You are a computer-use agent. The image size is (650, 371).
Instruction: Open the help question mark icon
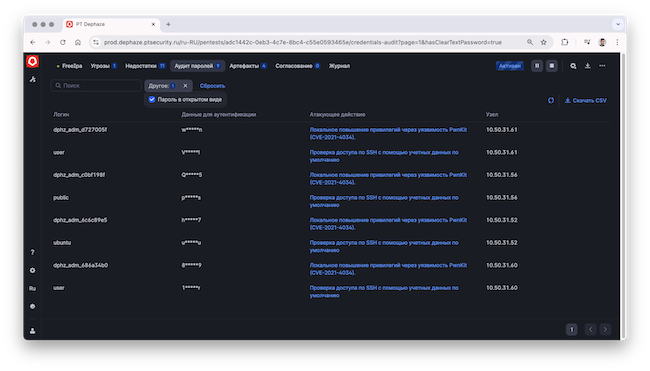[x=32, y=252]
